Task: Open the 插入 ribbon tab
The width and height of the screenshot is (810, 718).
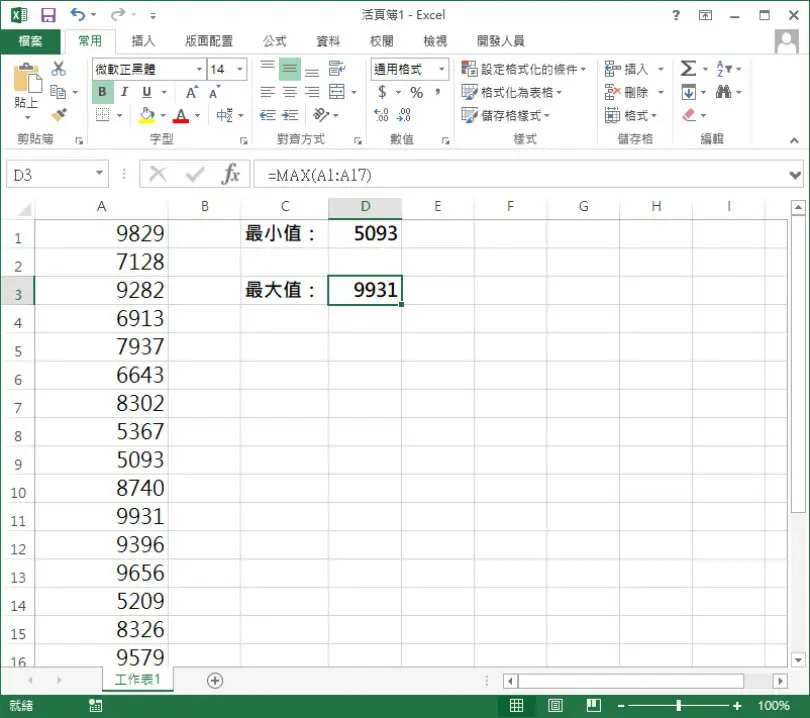Action: click(143, 41)
